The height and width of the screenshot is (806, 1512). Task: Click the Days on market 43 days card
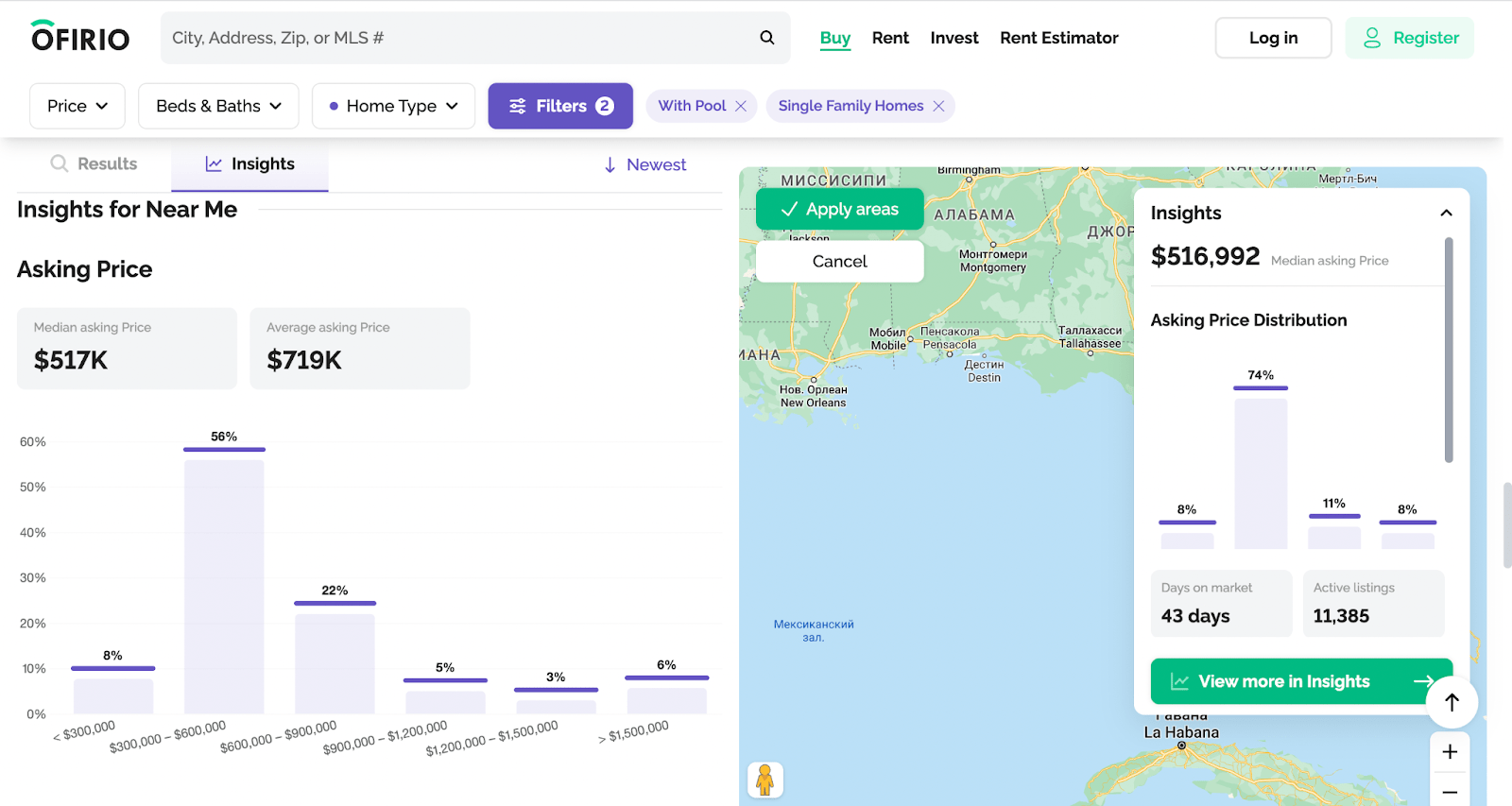(x=1221, y=603)
